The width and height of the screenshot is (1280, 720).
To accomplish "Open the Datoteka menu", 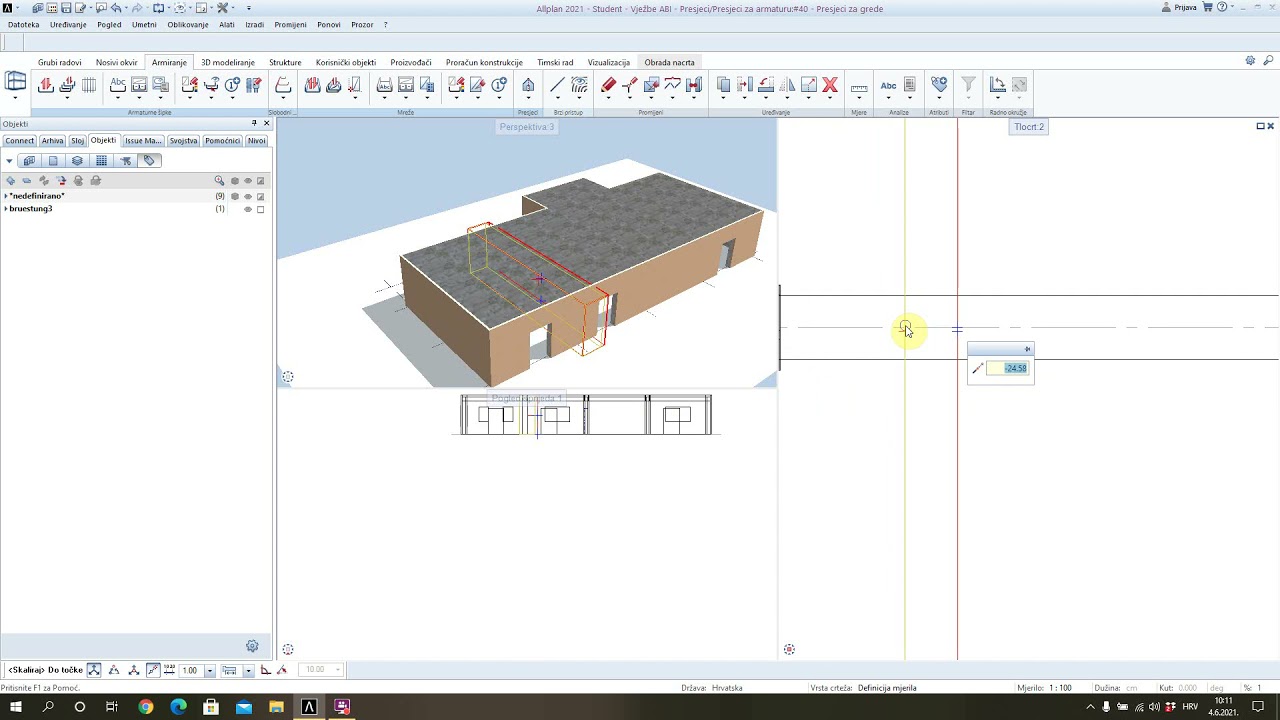I will (x=24, y=24).
